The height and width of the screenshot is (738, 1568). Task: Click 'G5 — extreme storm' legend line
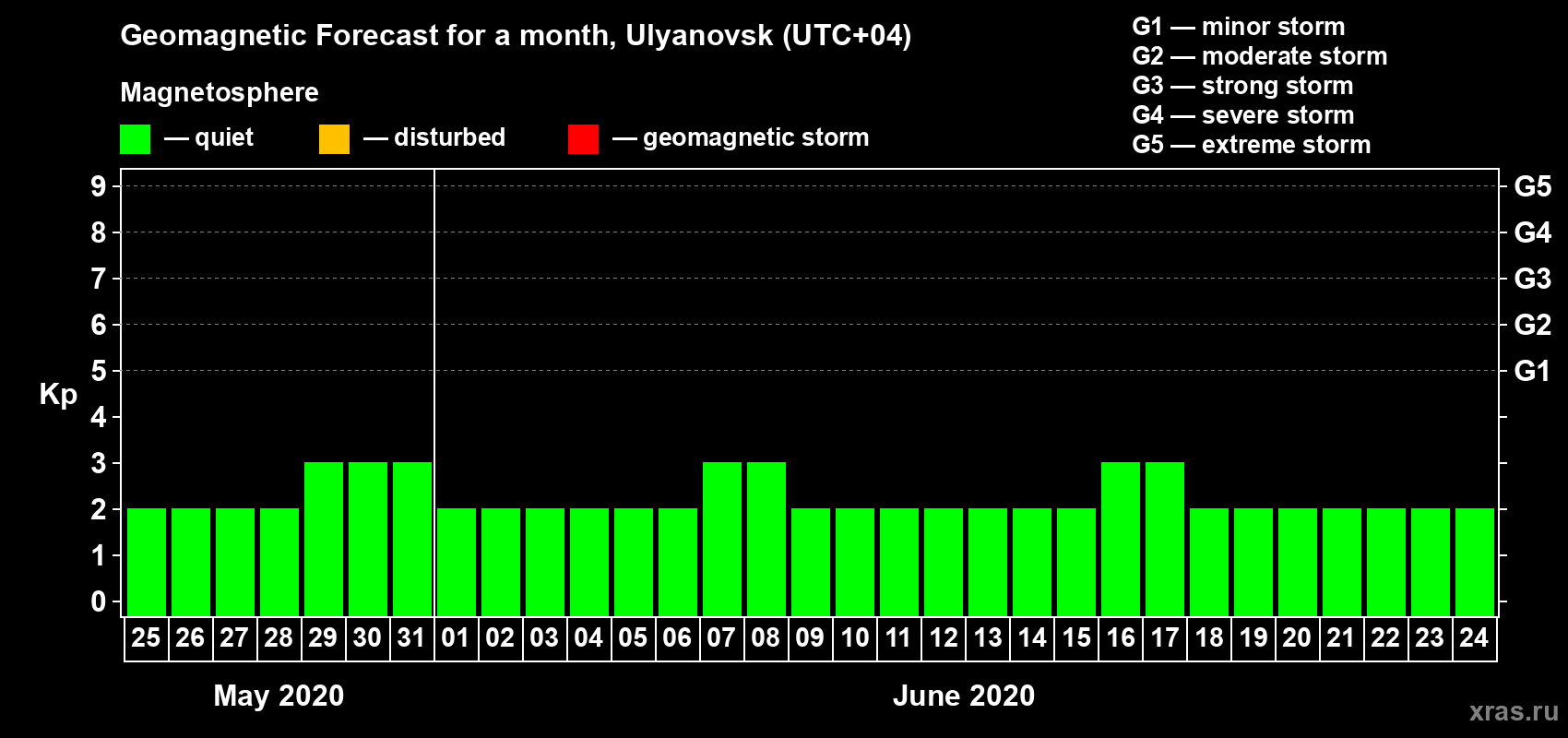(1251, 145)
